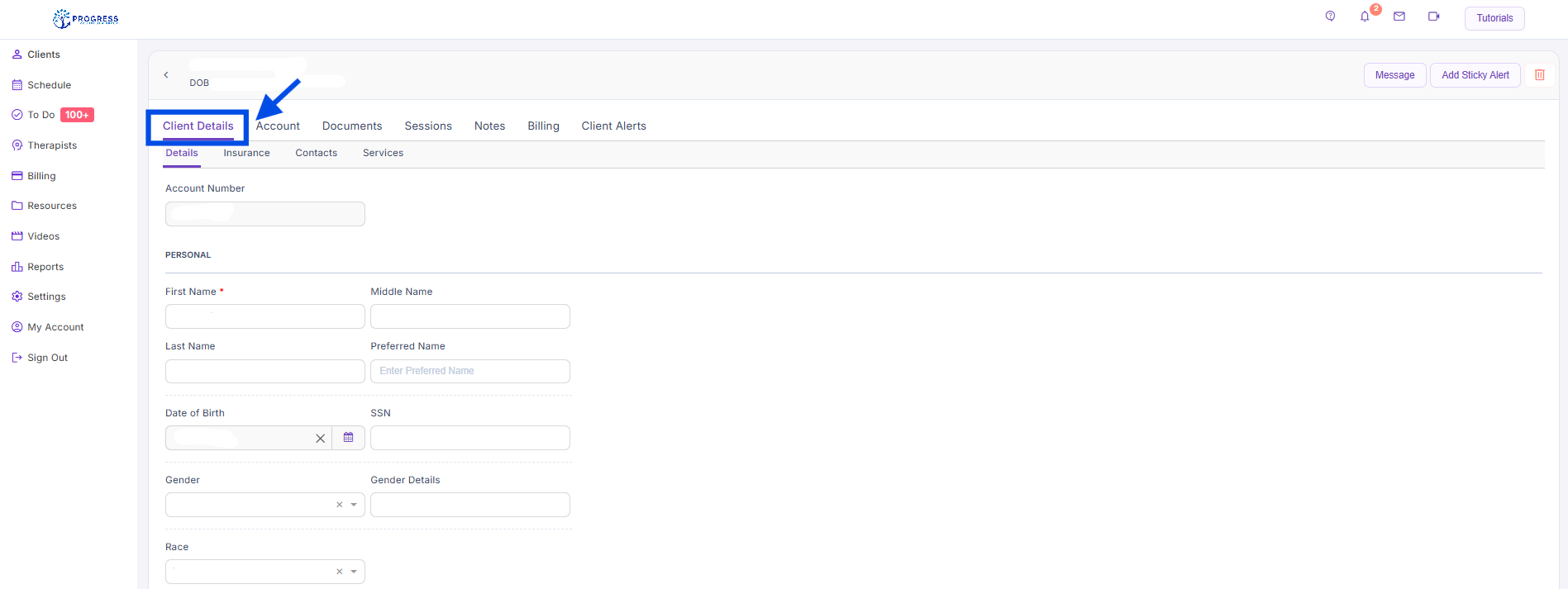Open the mail envelope icon in header
Image resolution: width=1568 pixels, height=589 pixels.
[x=1399, y=17]
